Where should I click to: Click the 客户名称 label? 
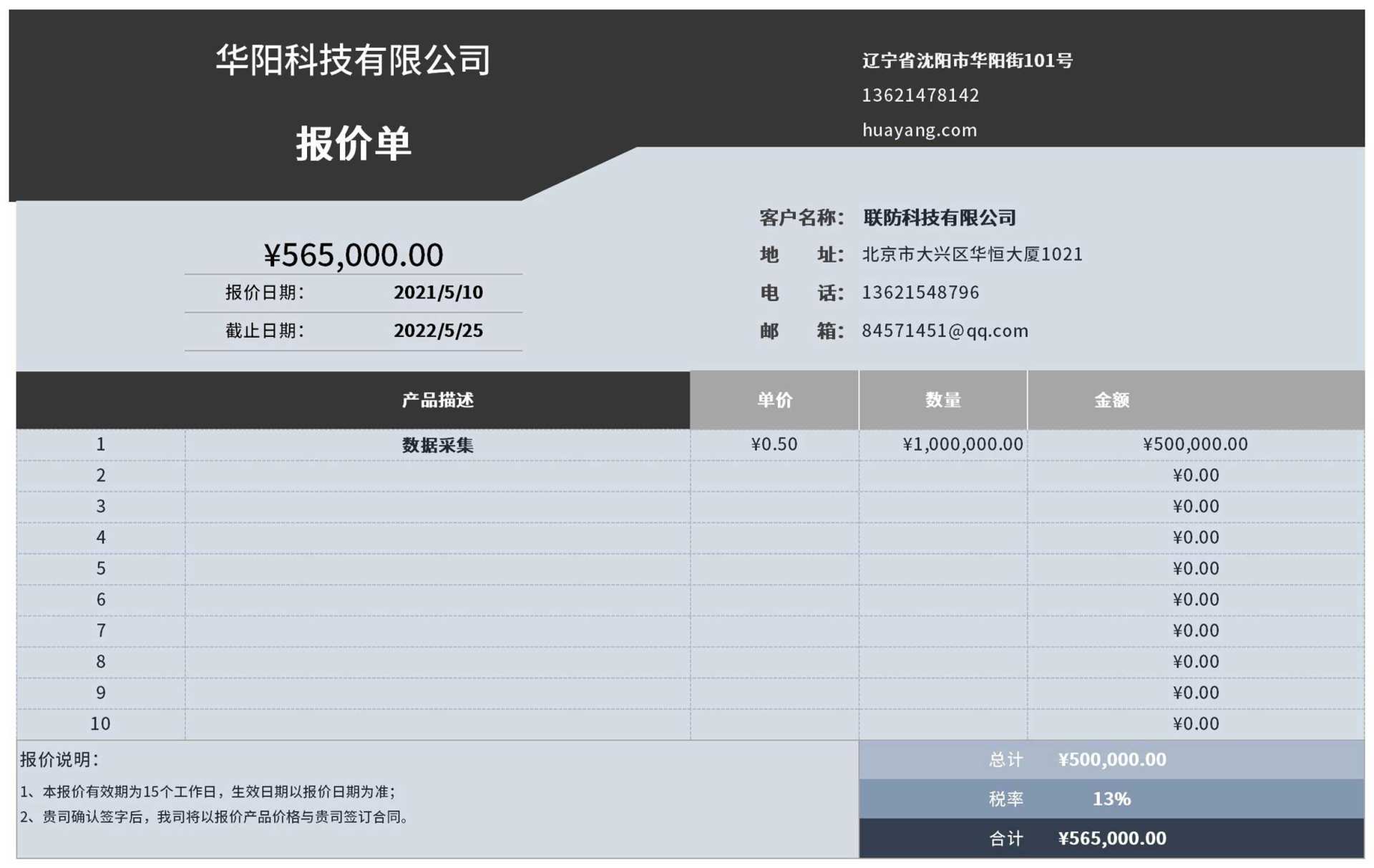pyautogui.click(x=802, y=218)
